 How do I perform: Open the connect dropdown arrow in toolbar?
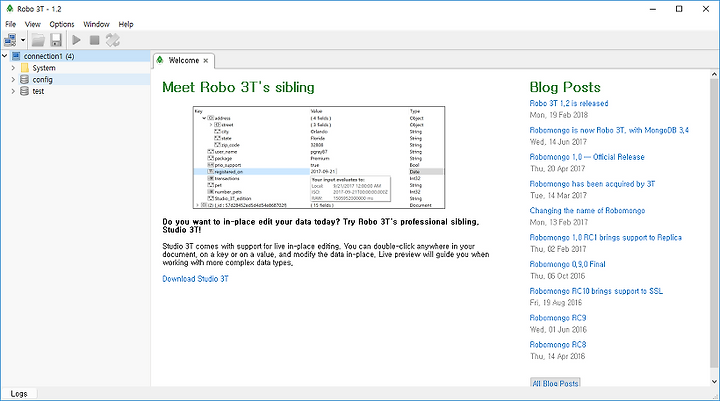[x=23, y=40]
